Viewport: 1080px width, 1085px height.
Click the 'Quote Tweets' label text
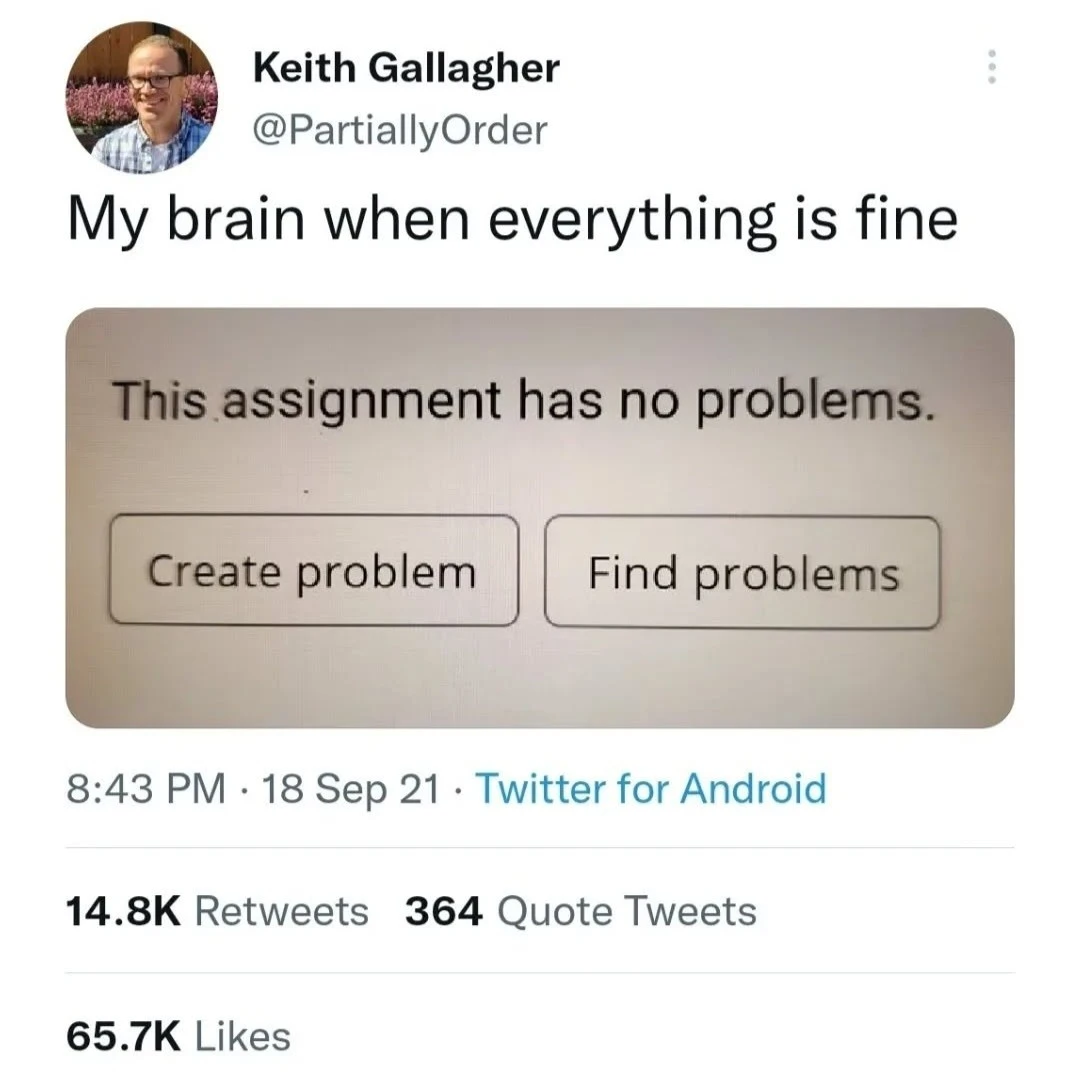tap(627, 911)
